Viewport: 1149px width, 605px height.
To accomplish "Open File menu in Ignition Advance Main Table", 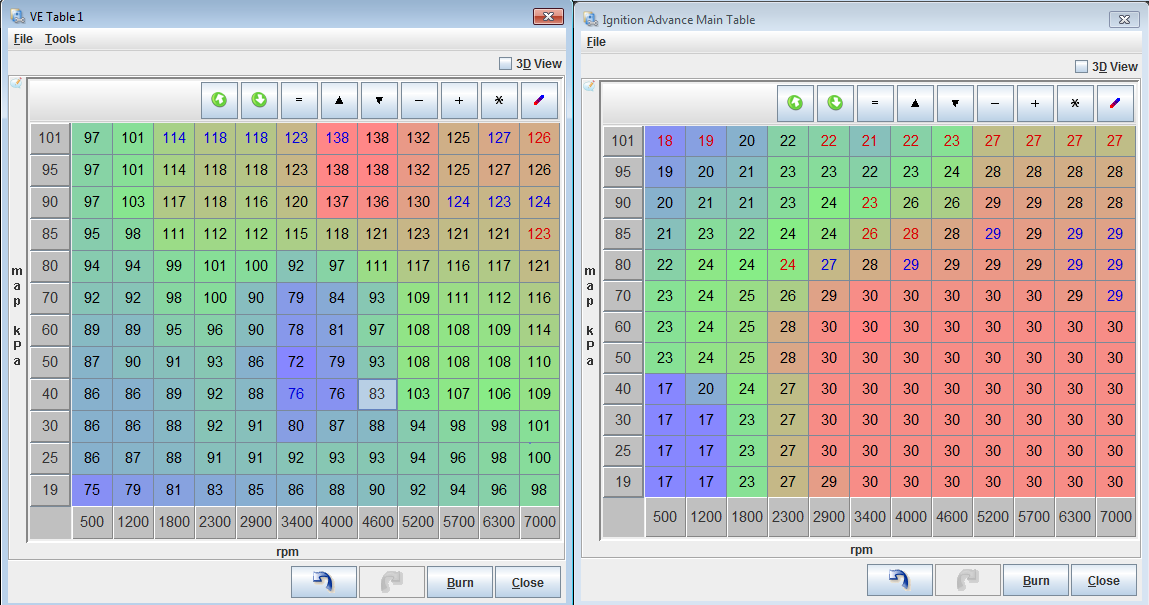I will (x=596, y=42).
